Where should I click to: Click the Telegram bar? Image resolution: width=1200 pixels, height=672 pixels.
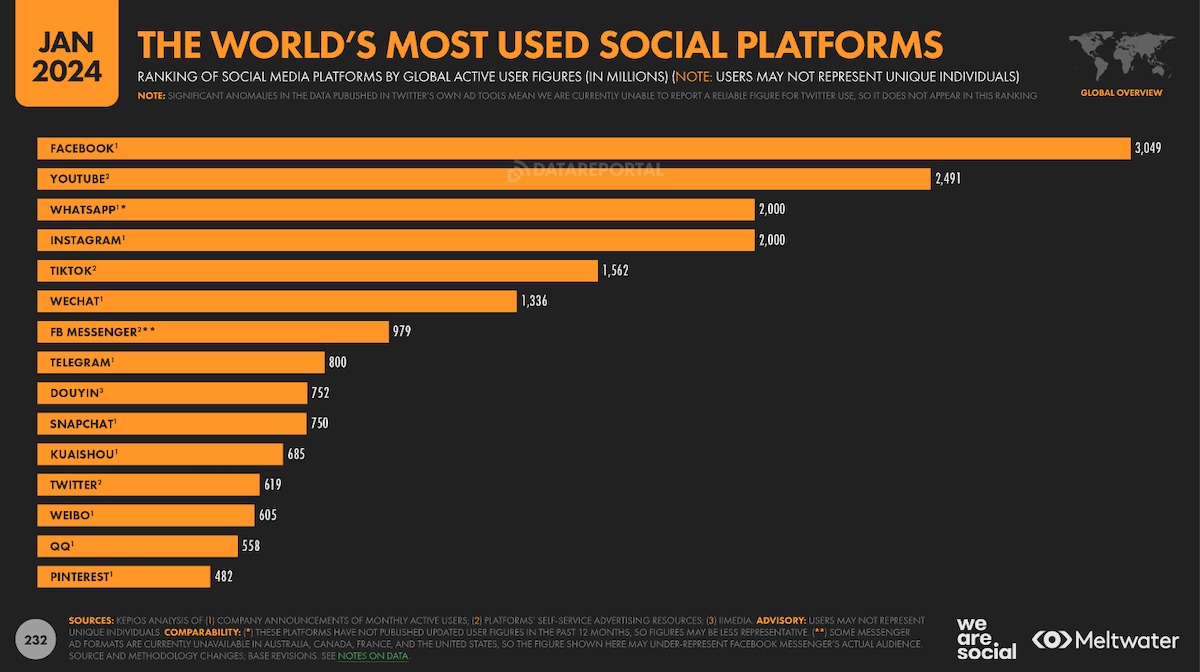pyautogui.click(x=181, y=362)
